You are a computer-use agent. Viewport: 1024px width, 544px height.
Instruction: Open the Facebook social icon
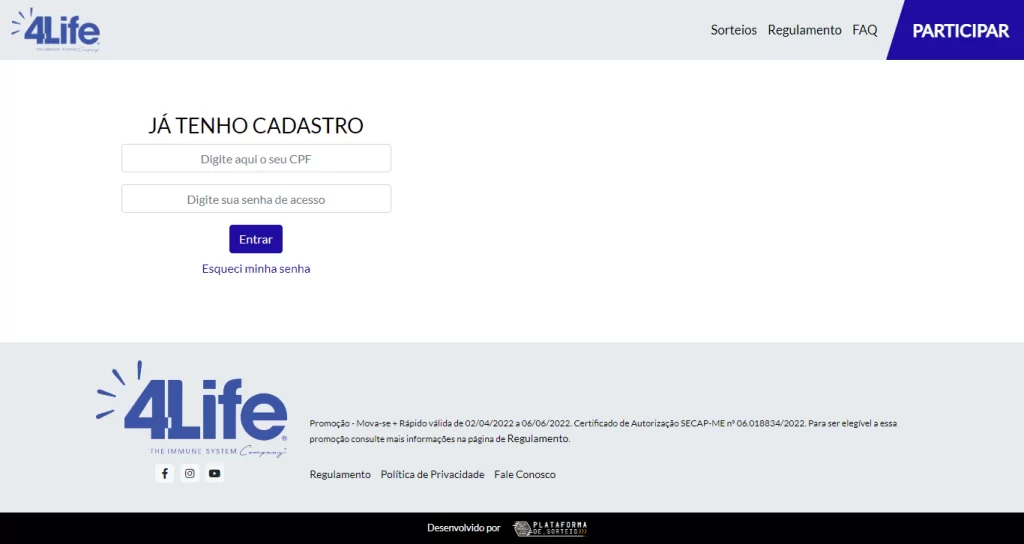point(165,473)
